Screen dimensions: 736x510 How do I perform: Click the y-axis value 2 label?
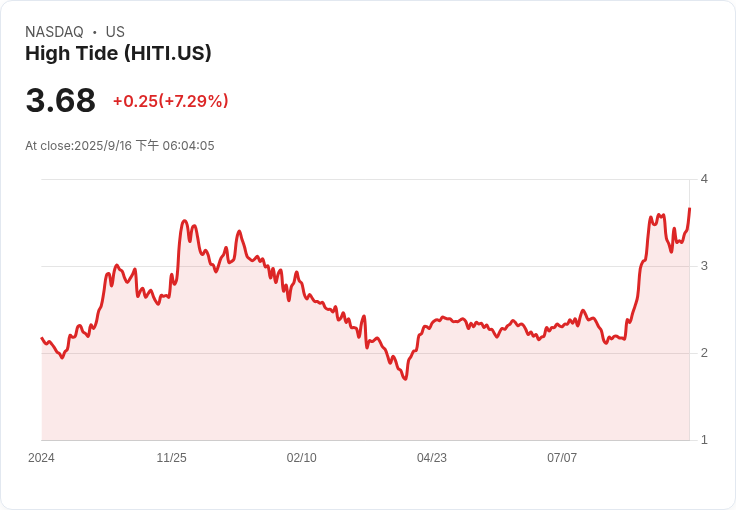click(704, 353)
